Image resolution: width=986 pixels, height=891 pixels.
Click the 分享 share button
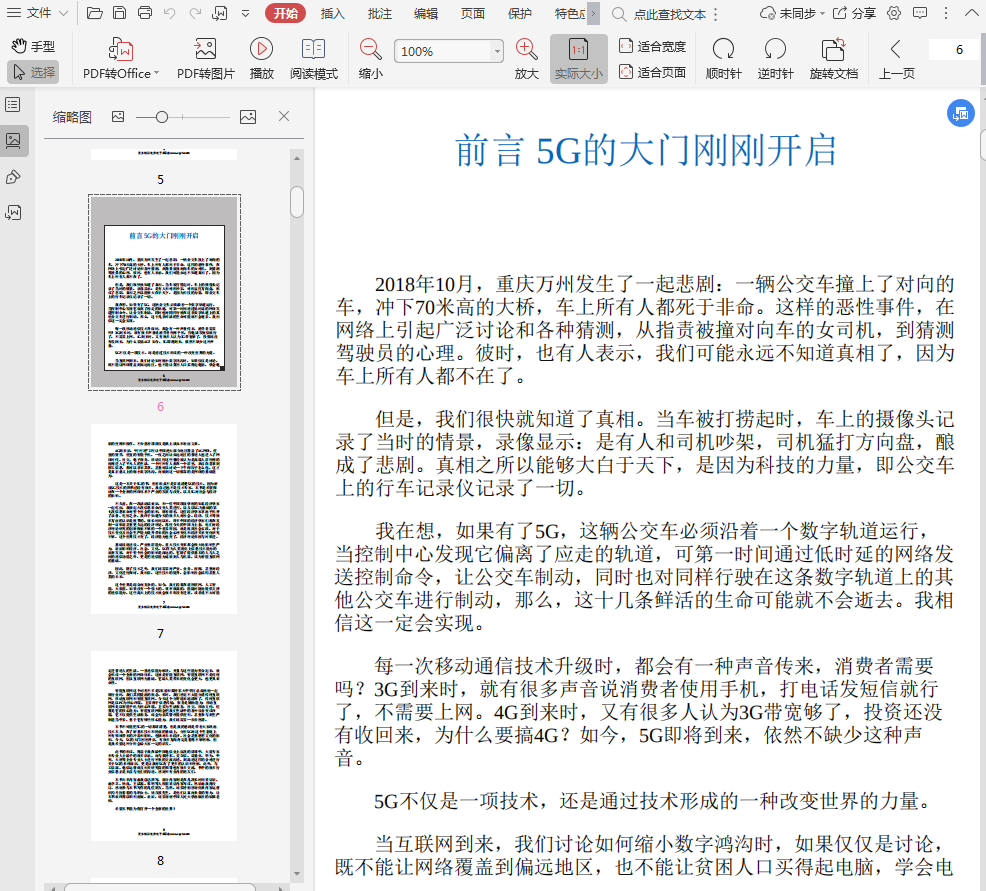tap(854, 13)
